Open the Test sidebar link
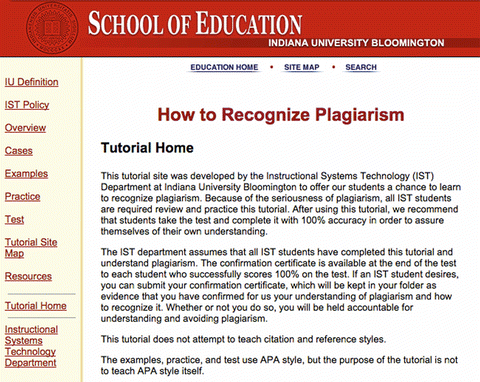This screenshot has width=480, height=382. (14, 220)
